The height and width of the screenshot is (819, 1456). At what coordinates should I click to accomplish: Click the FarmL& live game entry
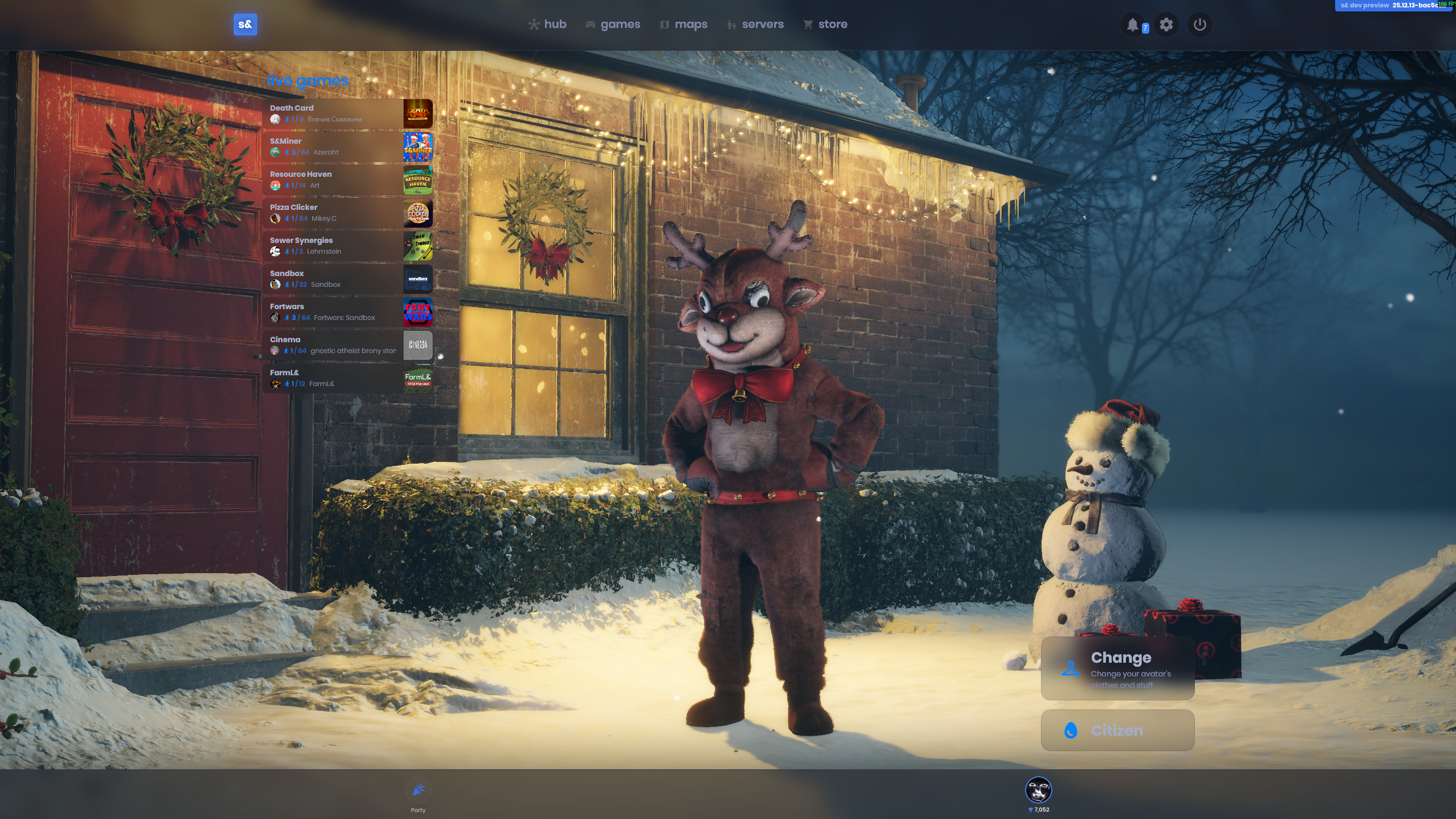tap(334, 378)
